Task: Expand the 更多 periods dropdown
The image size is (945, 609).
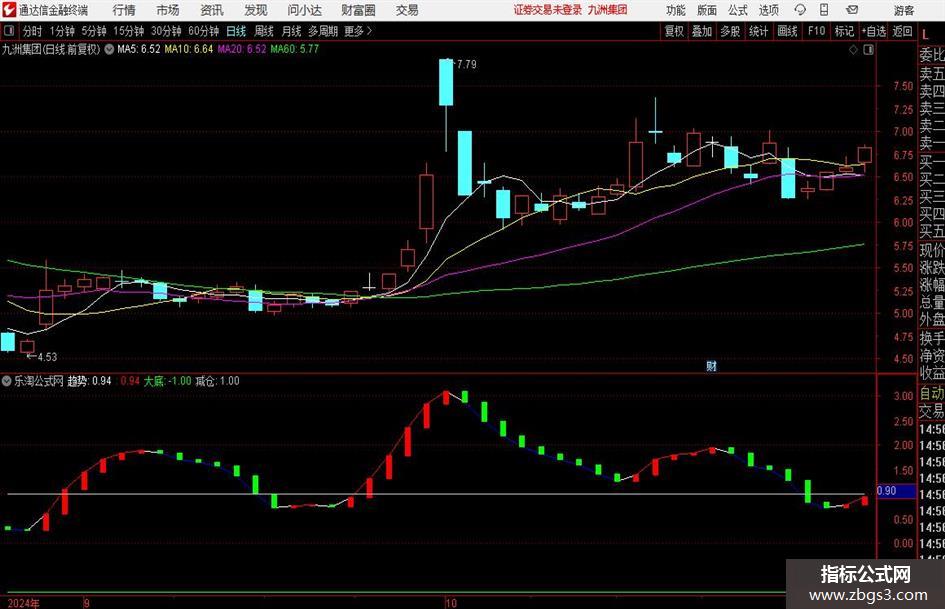Action: pyautogui.click(x=358, y=31)
